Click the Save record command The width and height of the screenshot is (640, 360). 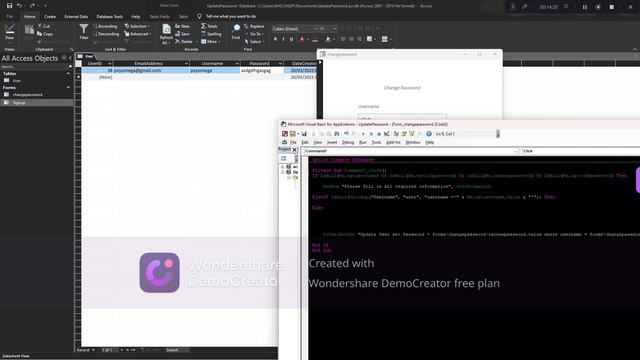pos(182,34)
